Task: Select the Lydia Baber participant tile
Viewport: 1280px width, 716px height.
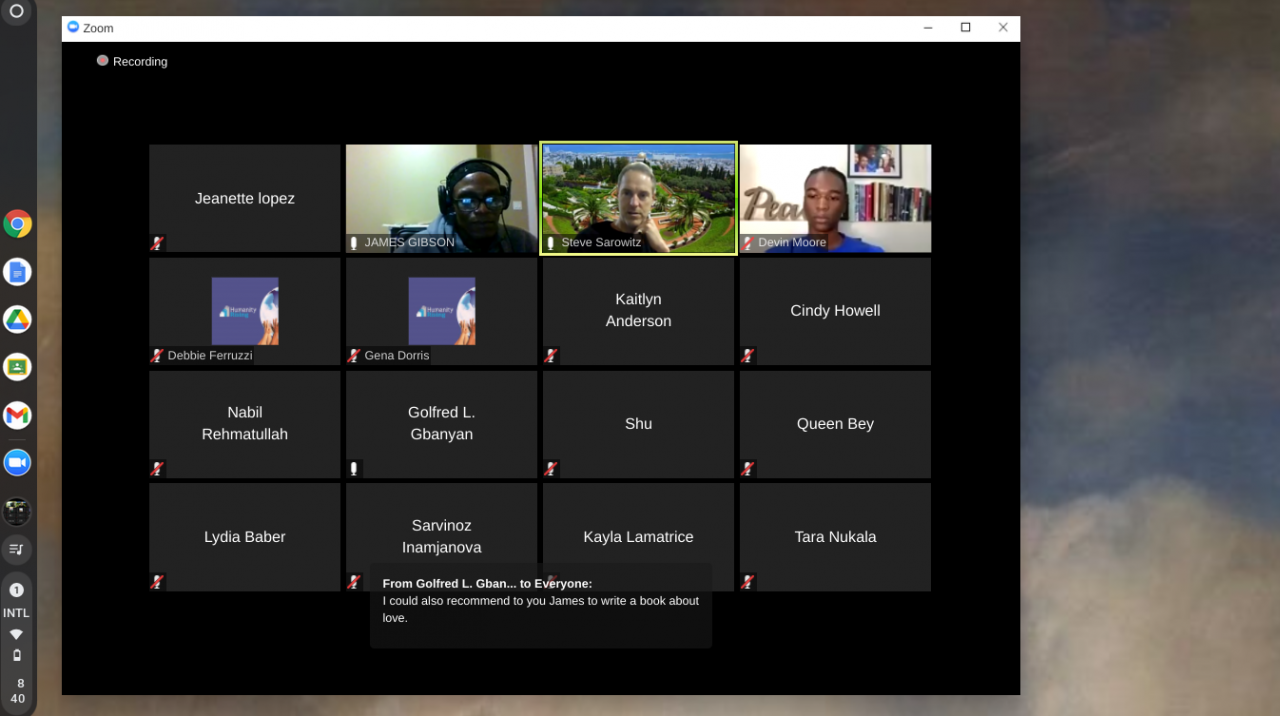Action: click(x=245, y=537)
